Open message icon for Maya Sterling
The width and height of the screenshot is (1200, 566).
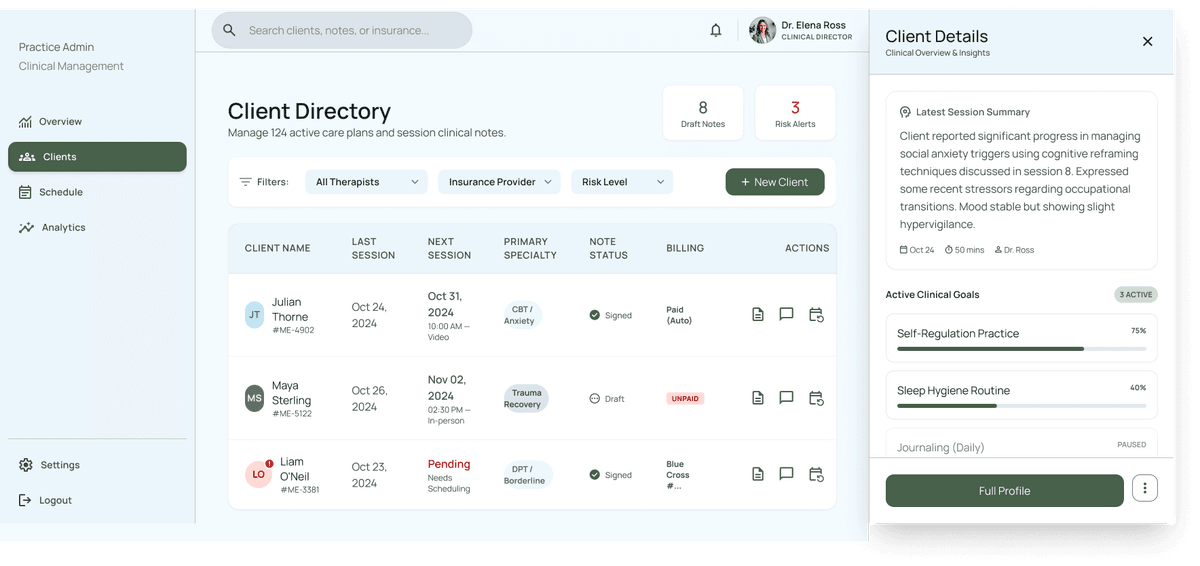click(x=786, y=397)
